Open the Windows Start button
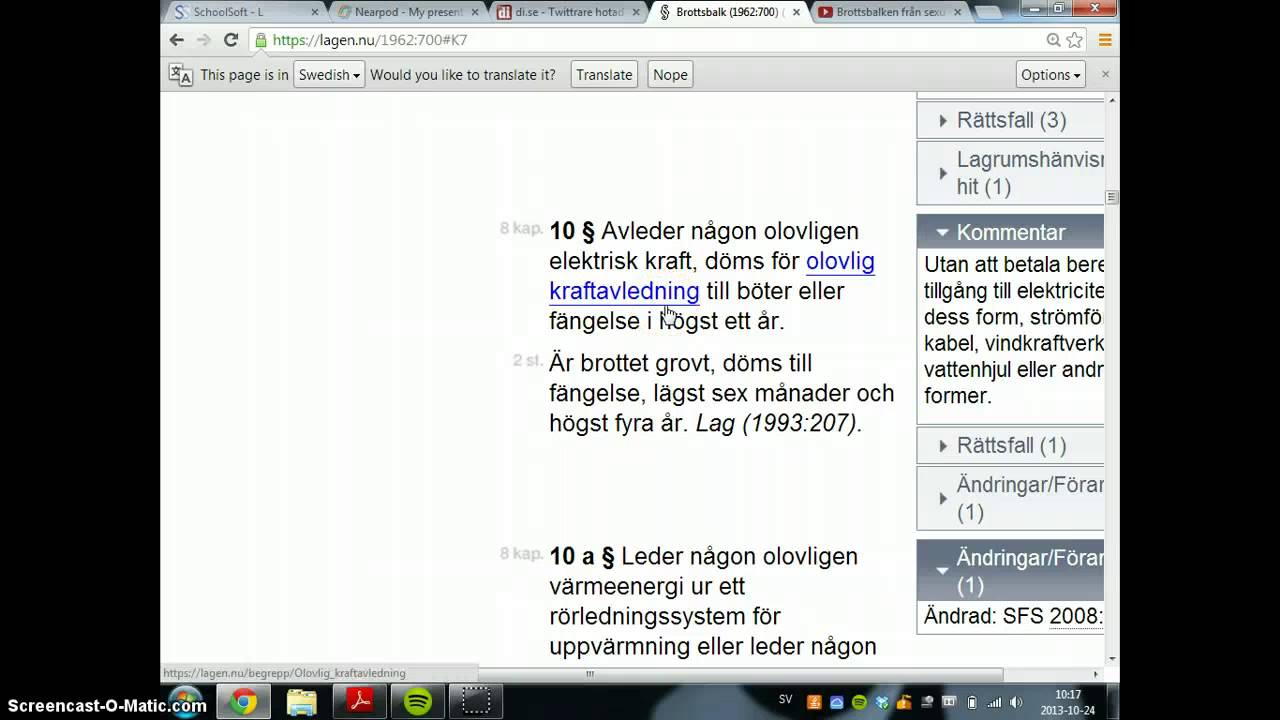The height and width of the screenshot is (720, 1280). point(187,701)
